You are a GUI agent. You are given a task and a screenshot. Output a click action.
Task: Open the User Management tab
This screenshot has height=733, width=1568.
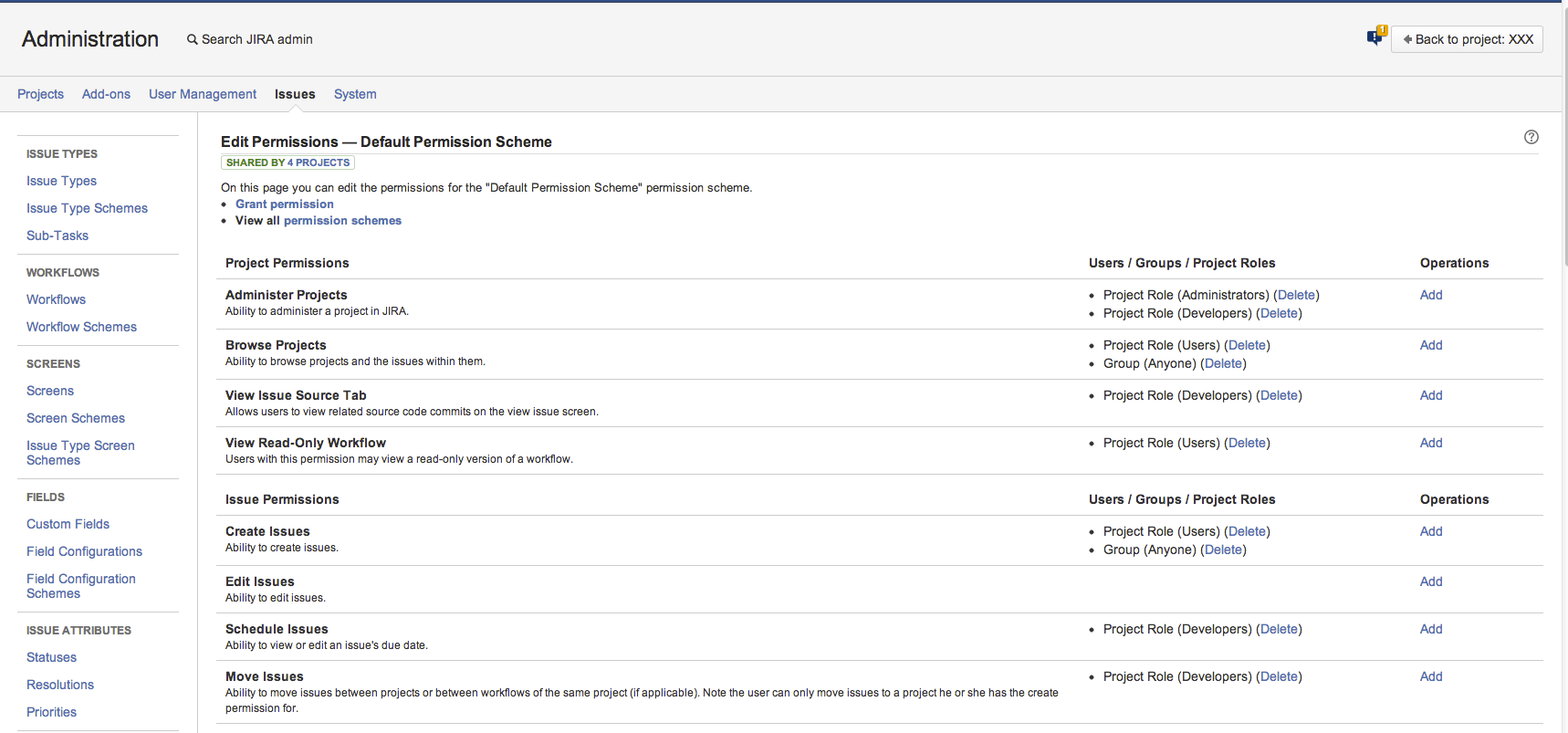pyautogui.click(x=203, y=94)
